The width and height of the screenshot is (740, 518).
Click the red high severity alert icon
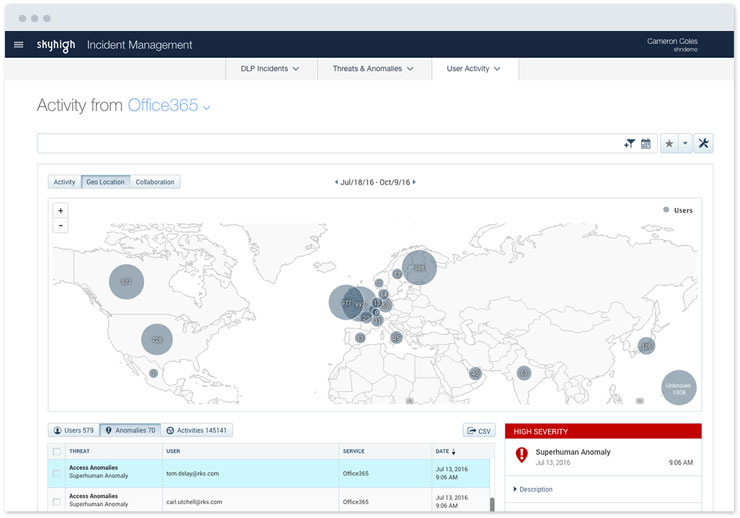coord(521,455)
